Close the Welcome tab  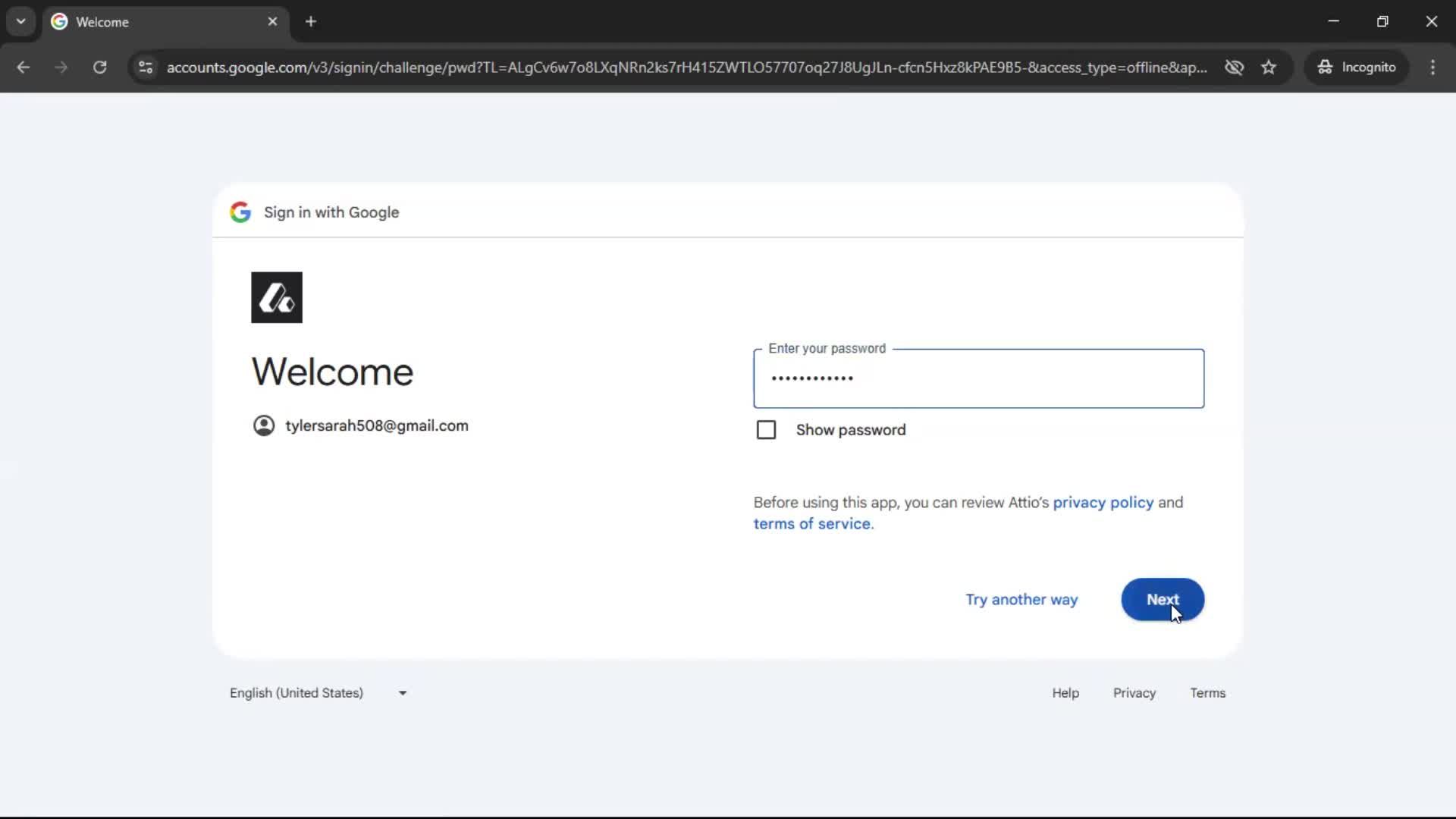tap(273, 21)
